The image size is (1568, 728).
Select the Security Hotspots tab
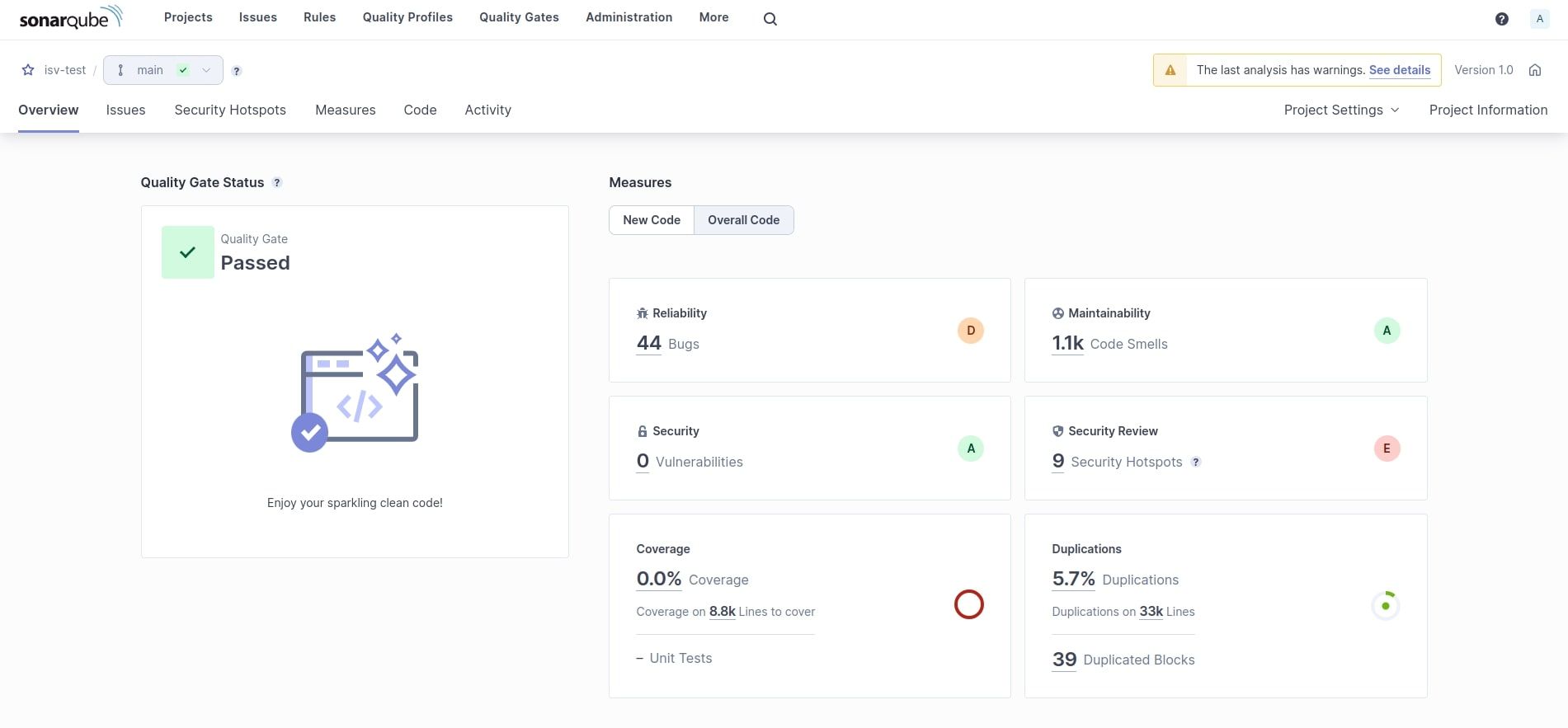[230, 110]
